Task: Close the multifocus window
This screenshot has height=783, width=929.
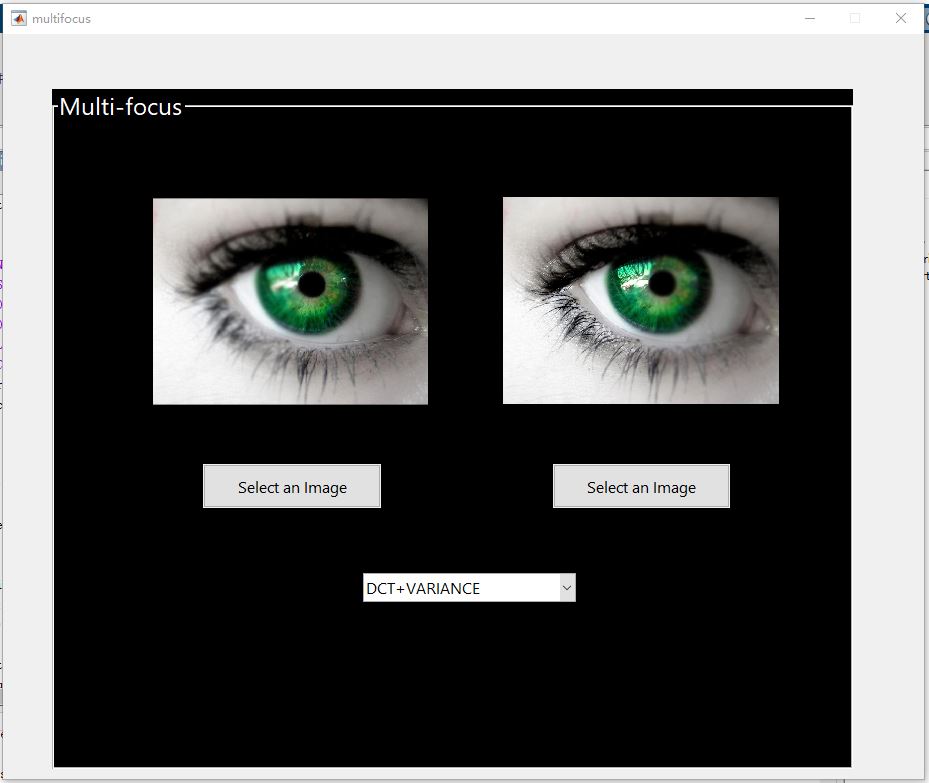Action: pos(901,18)
